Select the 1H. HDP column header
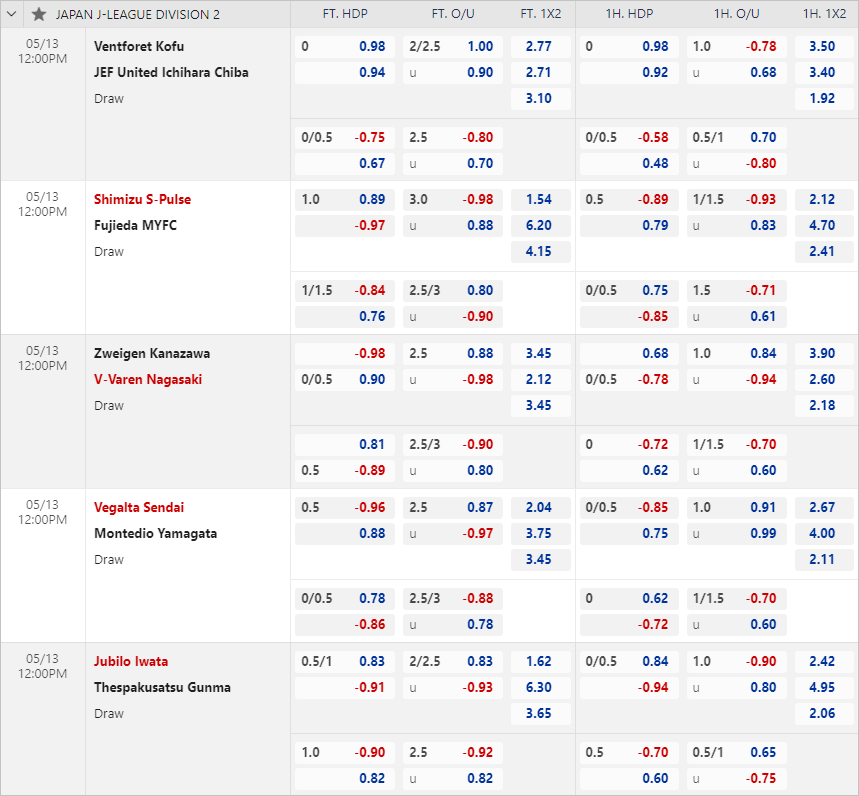The image size is (859, 796). pyautogui.click(x=629, y=14)
